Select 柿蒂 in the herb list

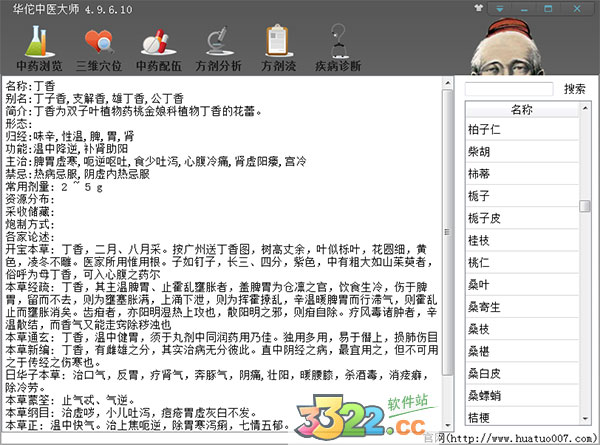[522, 174]
